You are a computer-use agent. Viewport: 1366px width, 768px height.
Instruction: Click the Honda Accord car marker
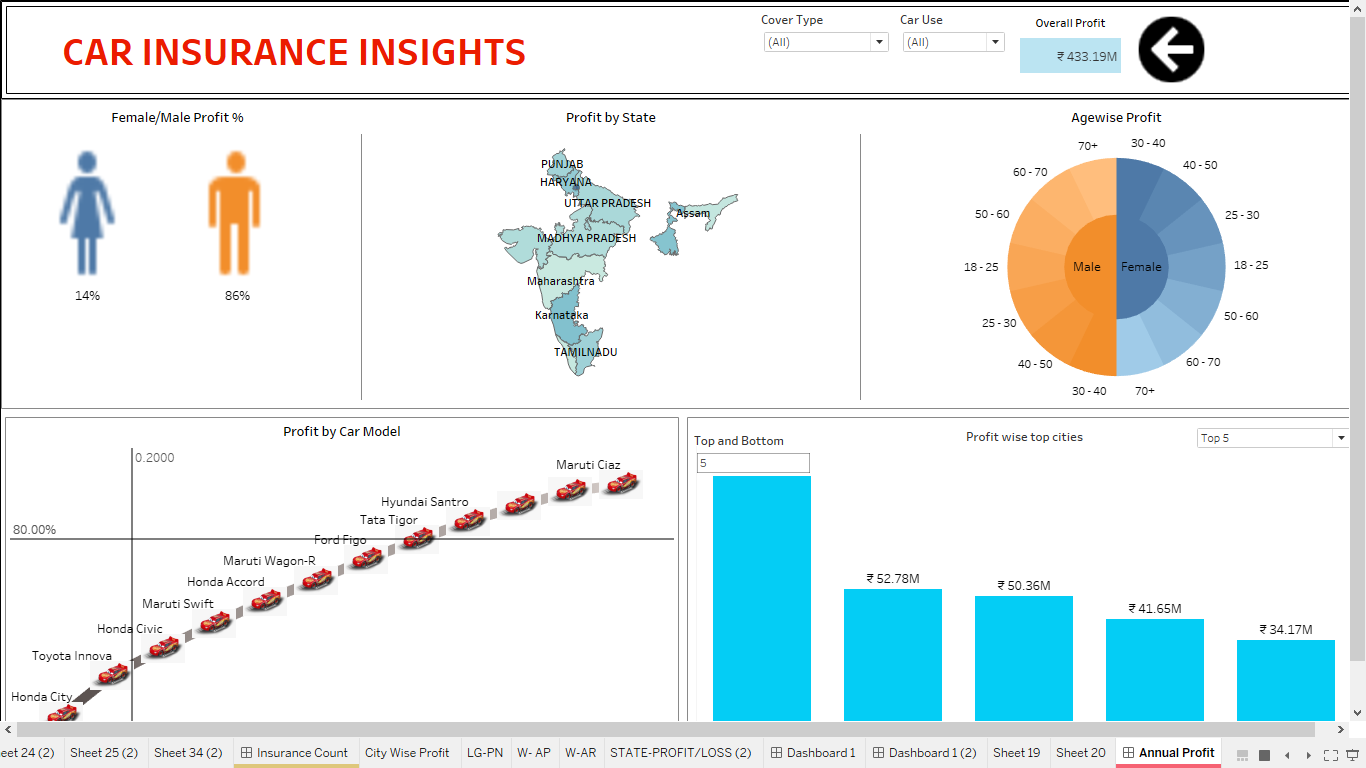tap(265, 600)
